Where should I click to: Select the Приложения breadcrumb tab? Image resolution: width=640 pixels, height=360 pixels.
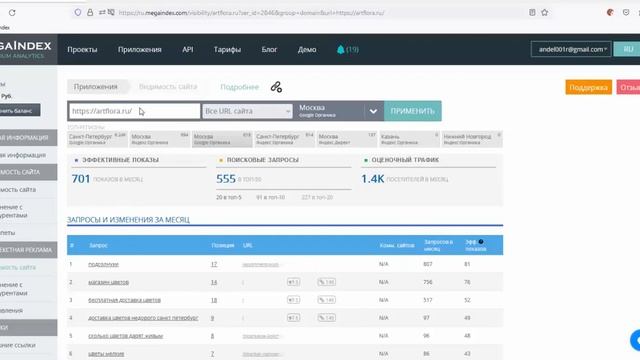(96, 87)
